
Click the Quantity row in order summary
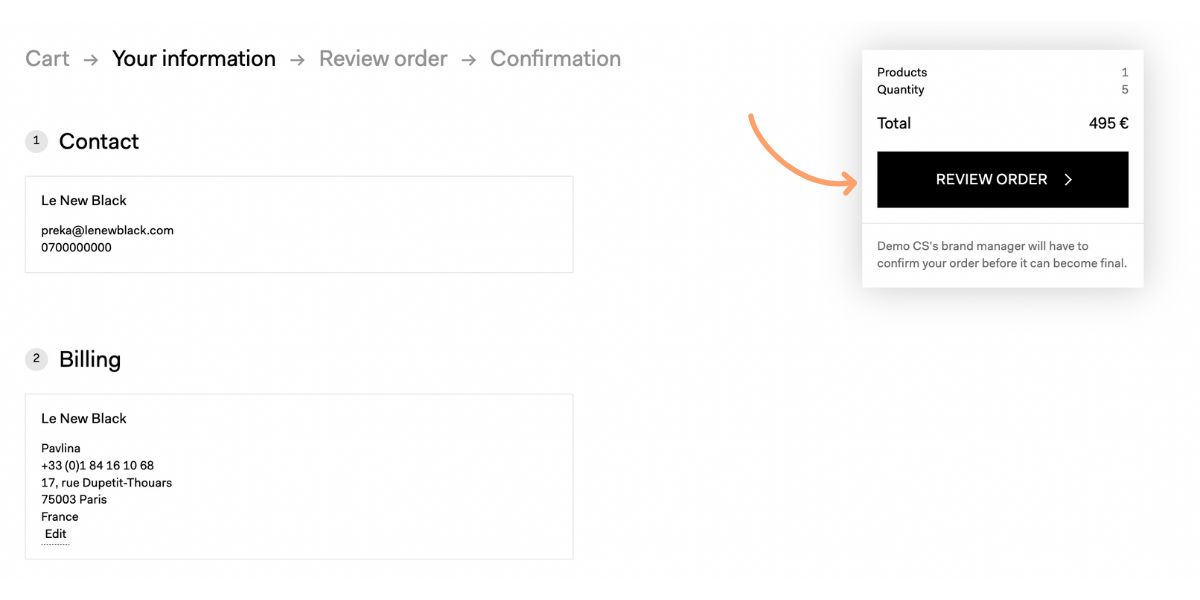pos(1003,90)
